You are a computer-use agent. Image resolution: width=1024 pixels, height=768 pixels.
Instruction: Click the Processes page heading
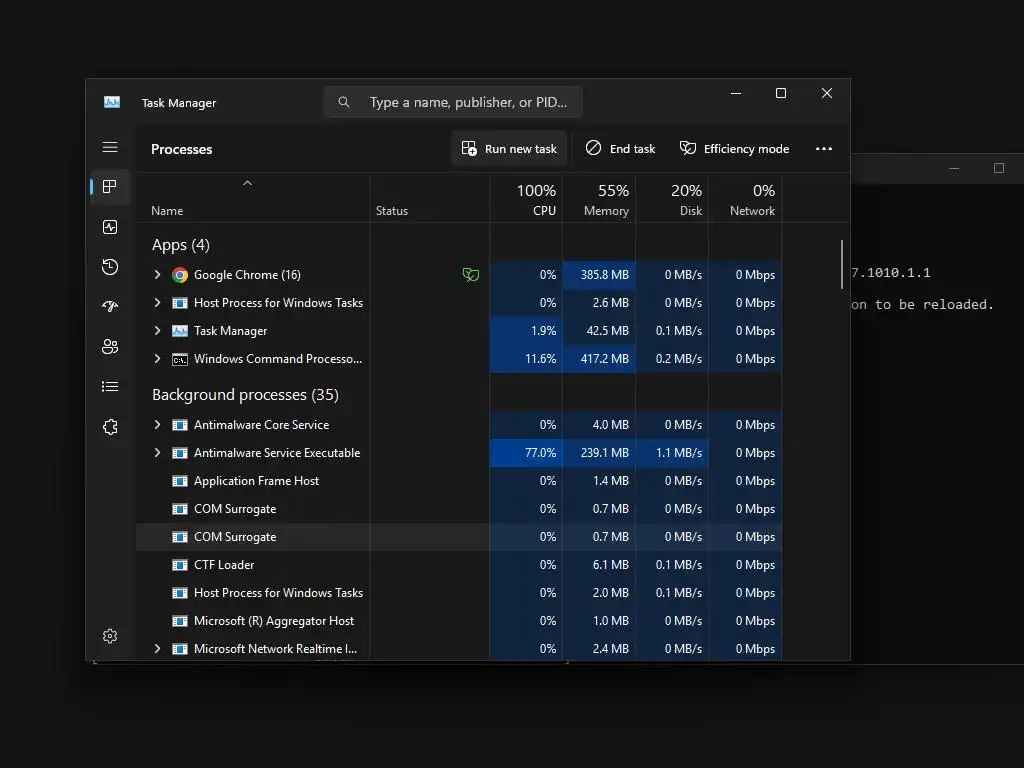(182, 149)
